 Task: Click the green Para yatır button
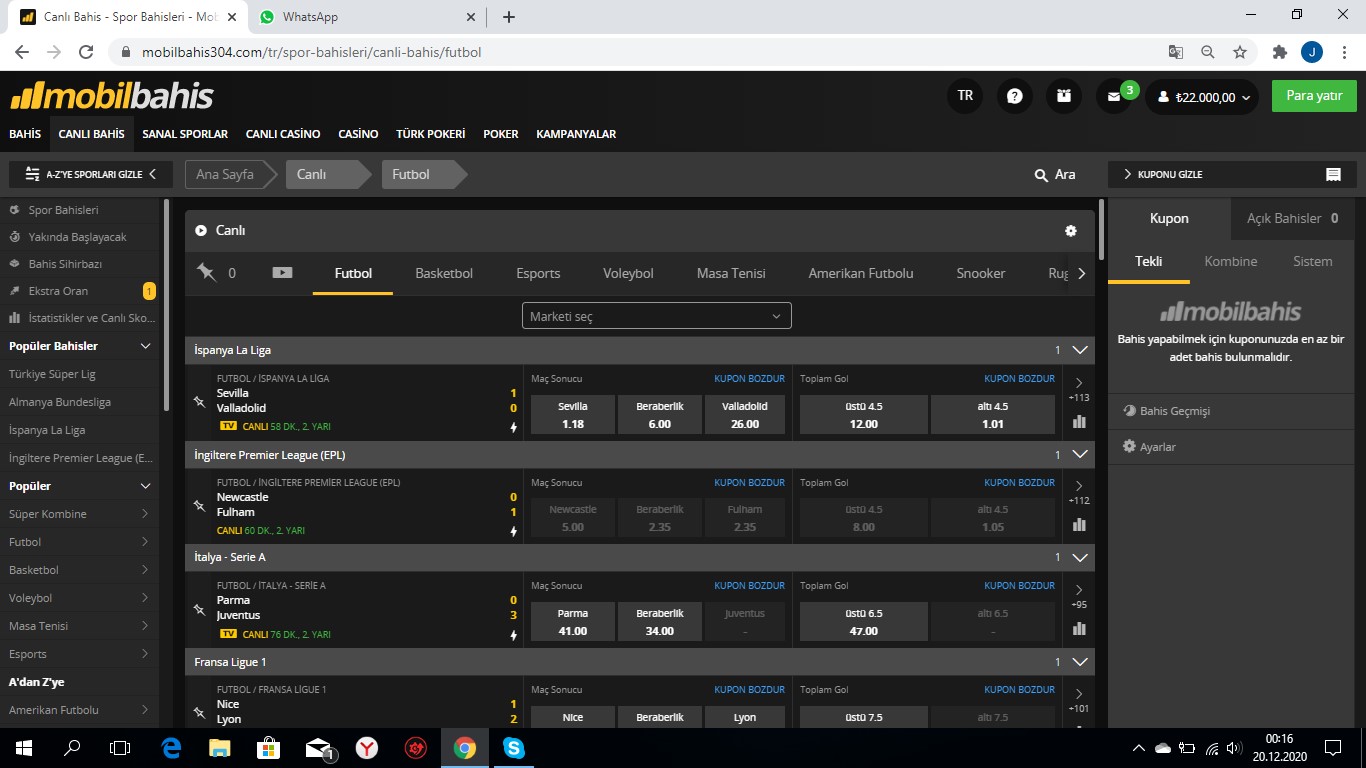[1314, 96]
